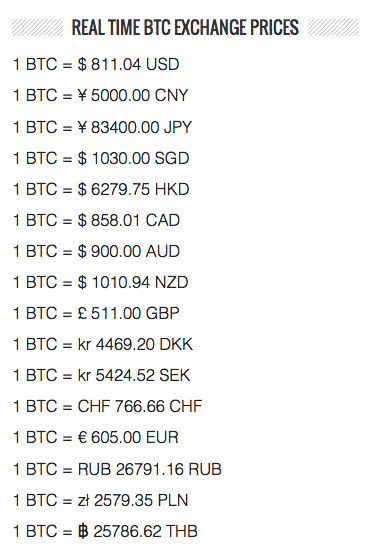Click the baht symbol in the THB row
The height and width of the screenshot is (556, 372).
click(83, 531)
